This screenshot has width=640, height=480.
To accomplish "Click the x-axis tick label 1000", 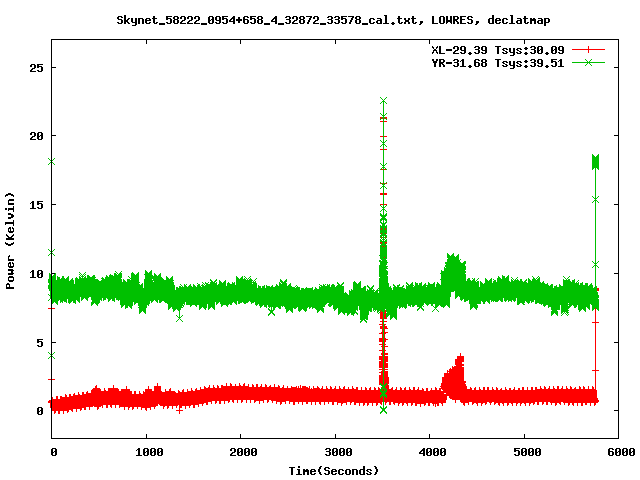I will (x=149, y=452).
